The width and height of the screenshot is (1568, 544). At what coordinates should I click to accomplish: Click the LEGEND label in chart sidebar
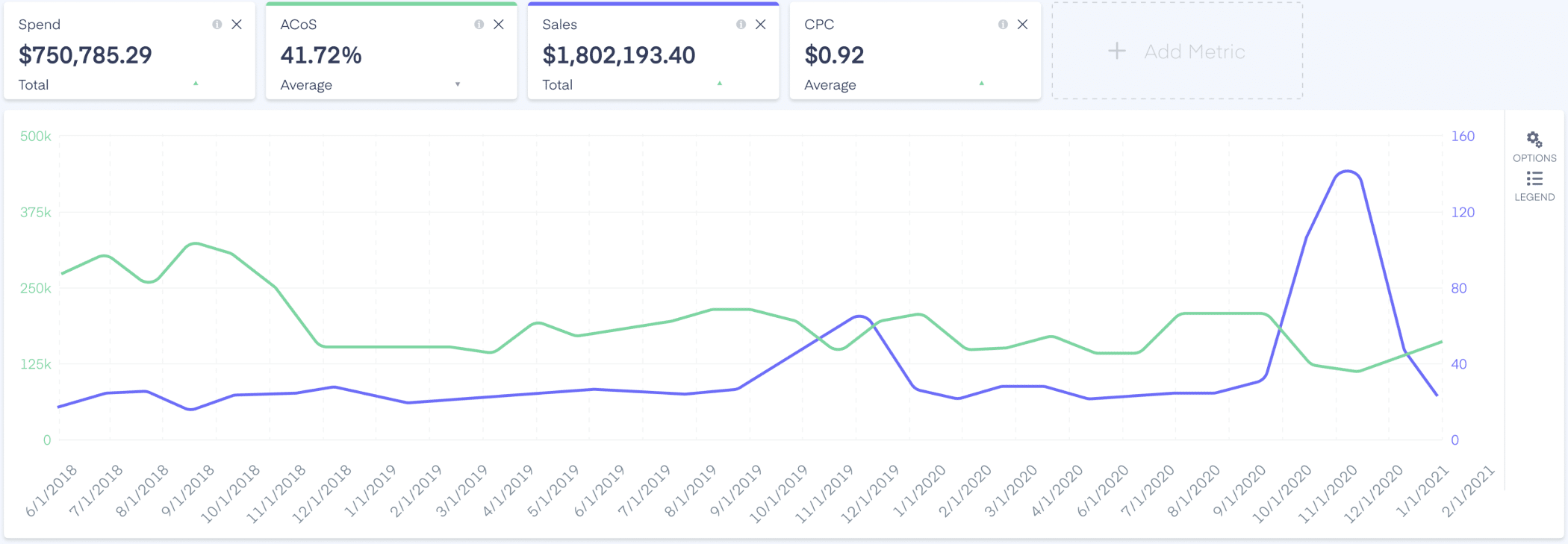1534,197
